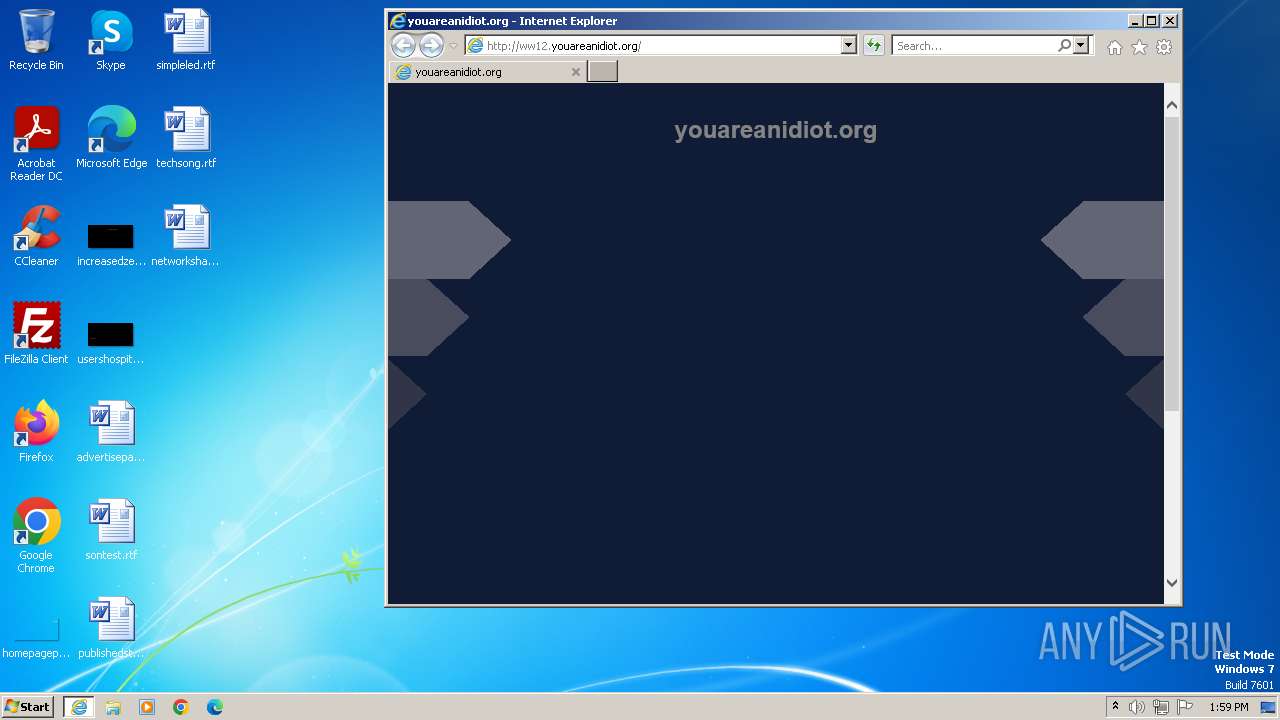Click the Search box in Internet Explorer
The image size is (1280, 720).
click(975, 46)
